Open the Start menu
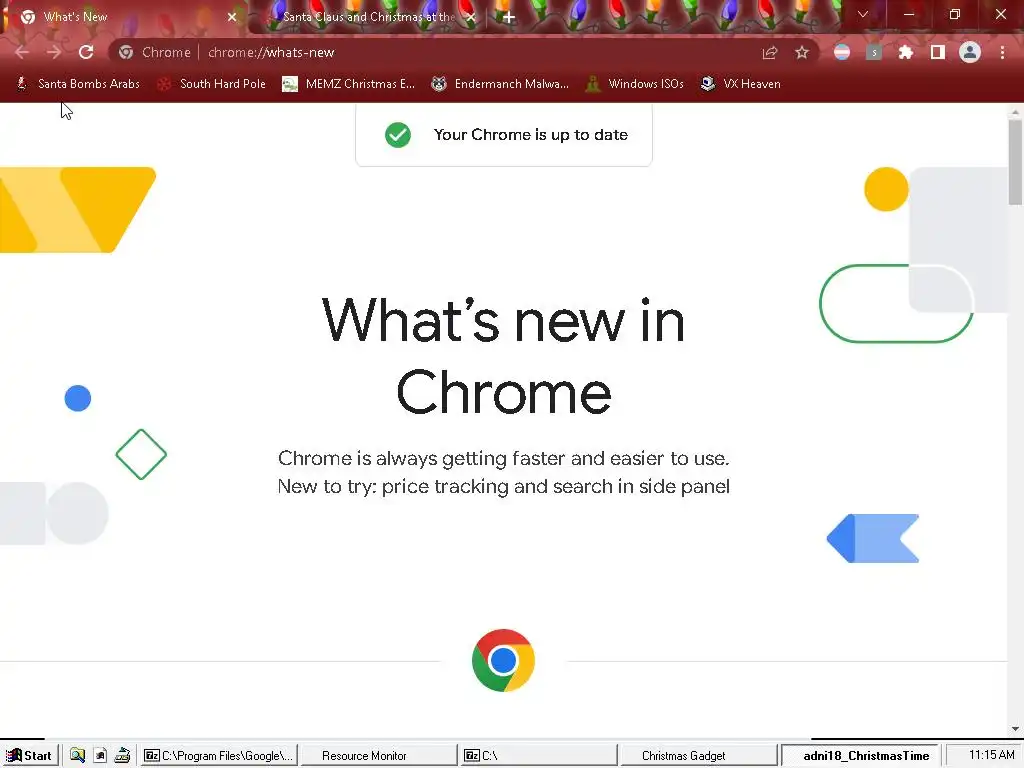This screenshot has width=1024, height=768. 29,756
